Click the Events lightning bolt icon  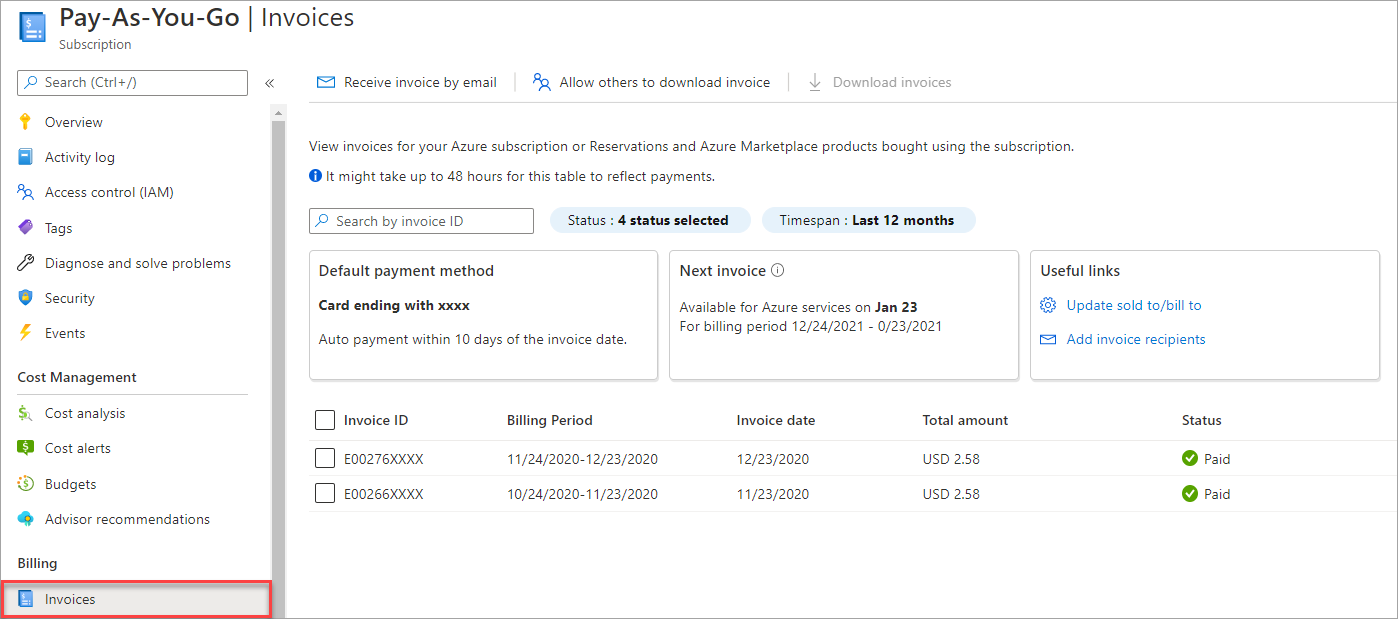point(26,333)
